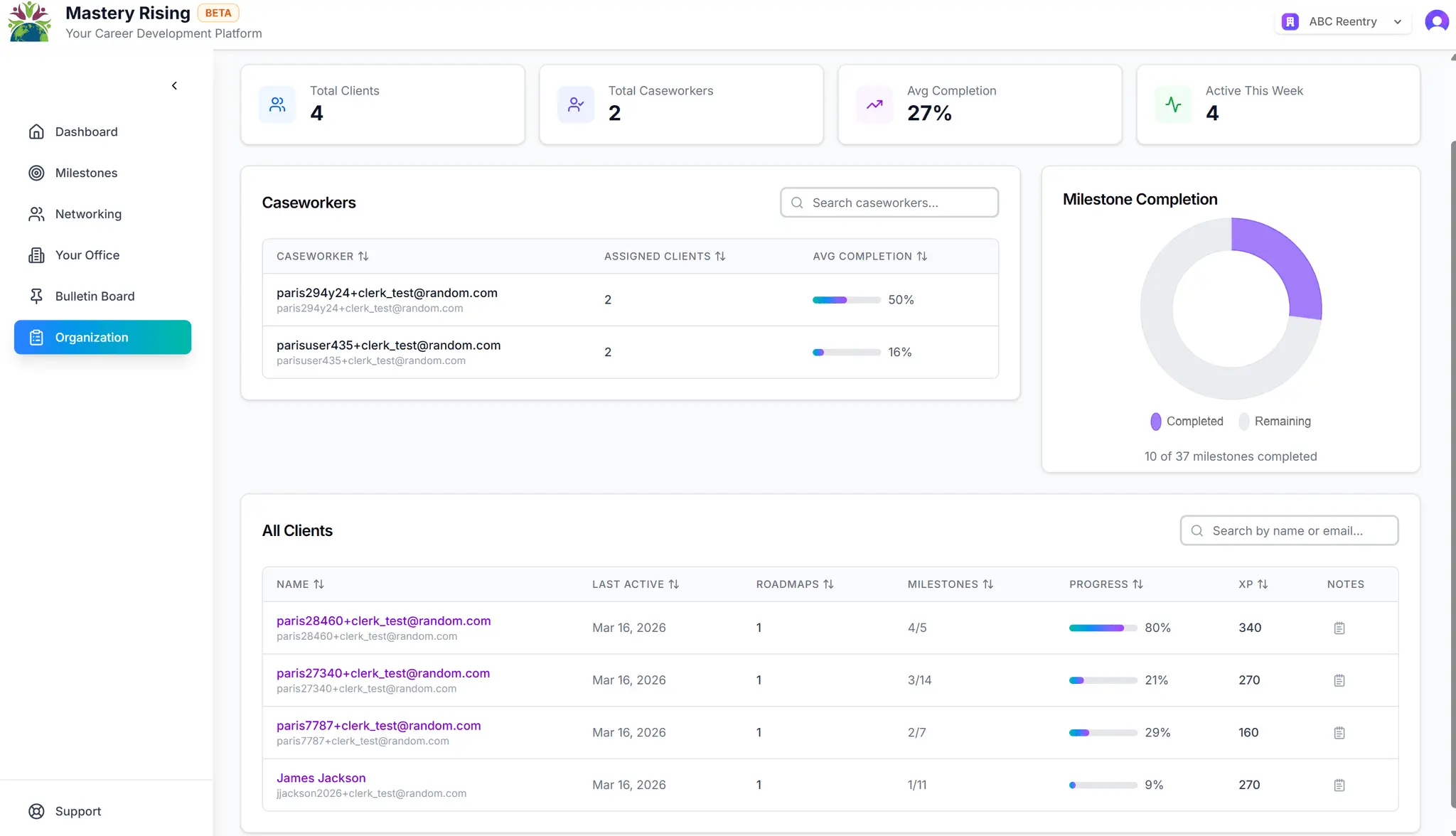Expand the ABC Reentry organization dropdown

(x=1343, y=21)
